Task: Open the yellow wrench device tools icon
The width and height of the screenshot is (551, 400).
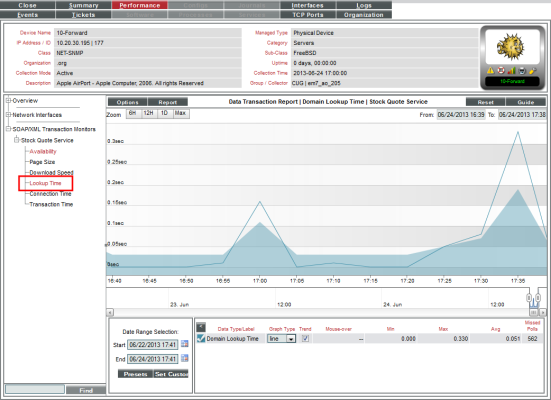Action: pyautogui.click(x=533, y=71)
